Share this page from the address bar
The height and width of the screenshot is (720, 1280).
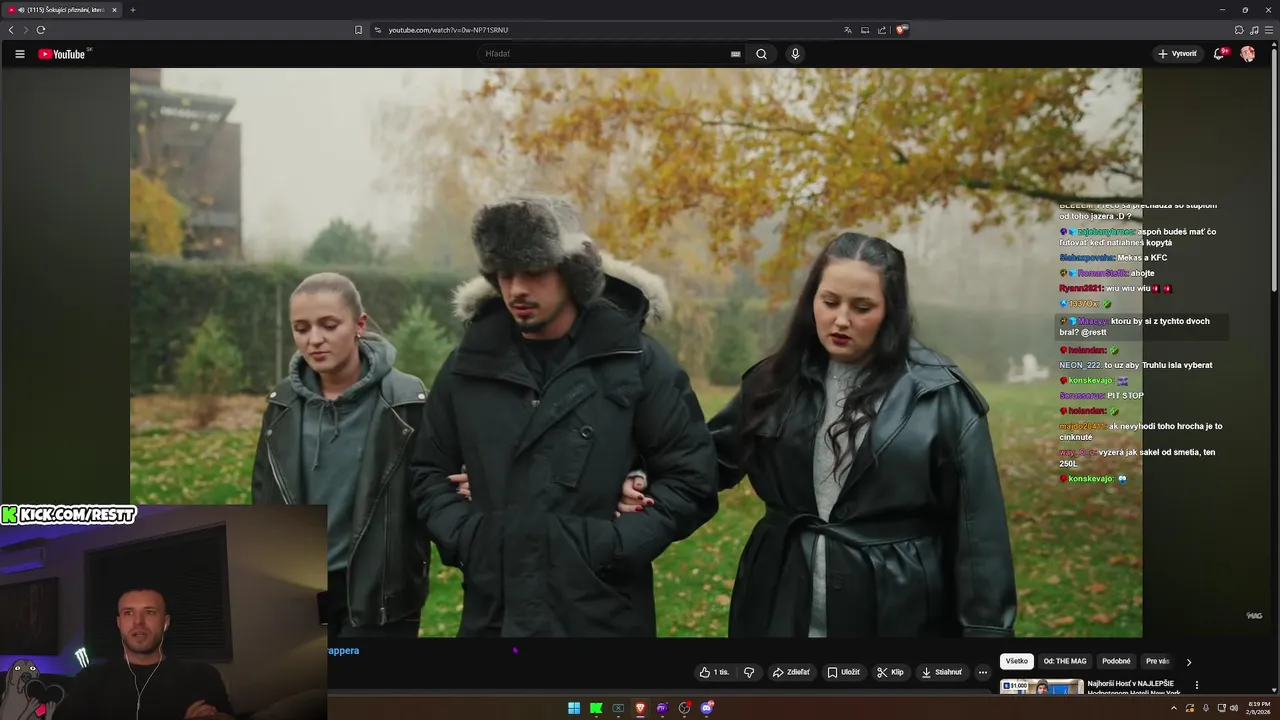point(882,30)
